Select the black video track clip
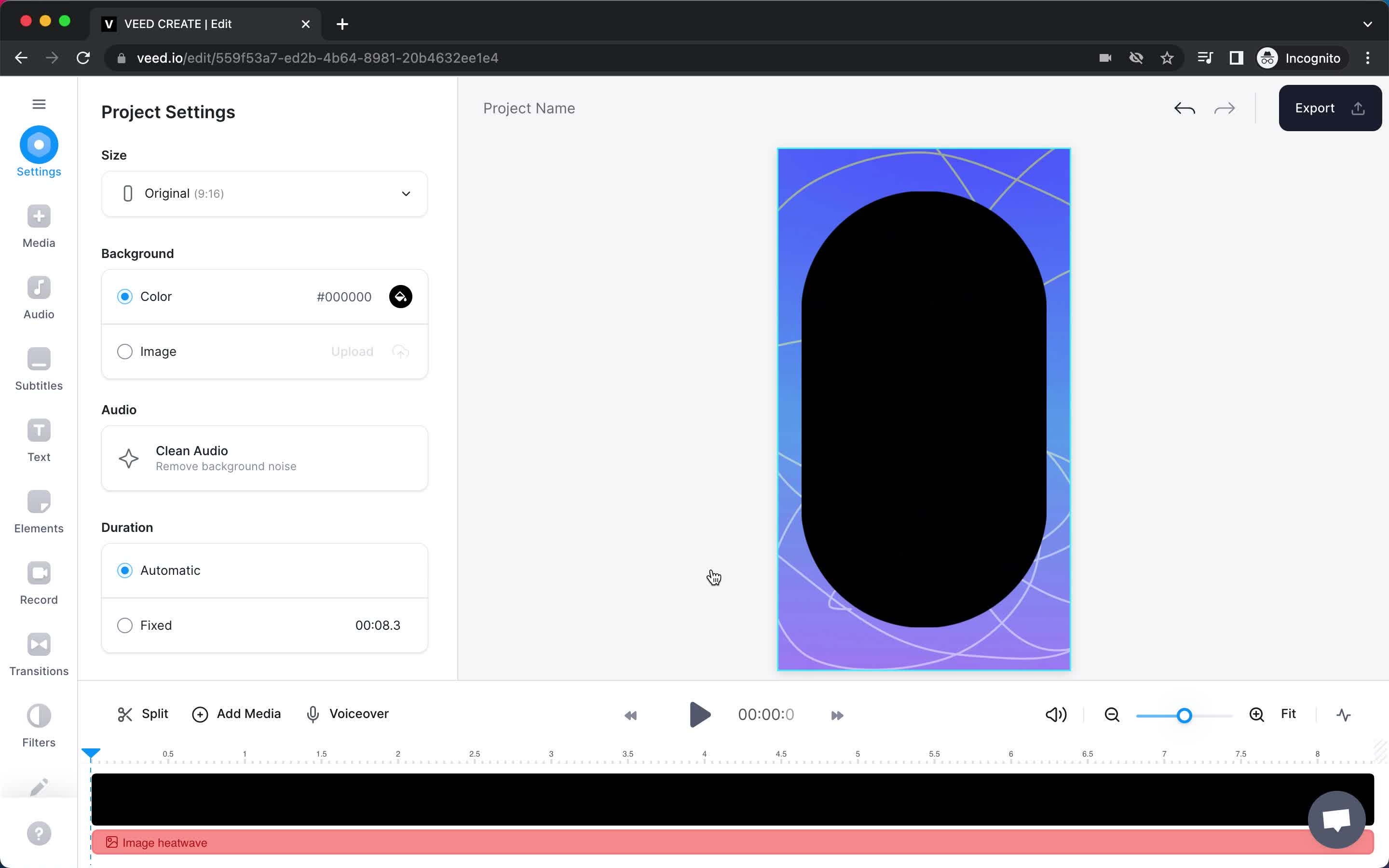 (x=733, y=799)
